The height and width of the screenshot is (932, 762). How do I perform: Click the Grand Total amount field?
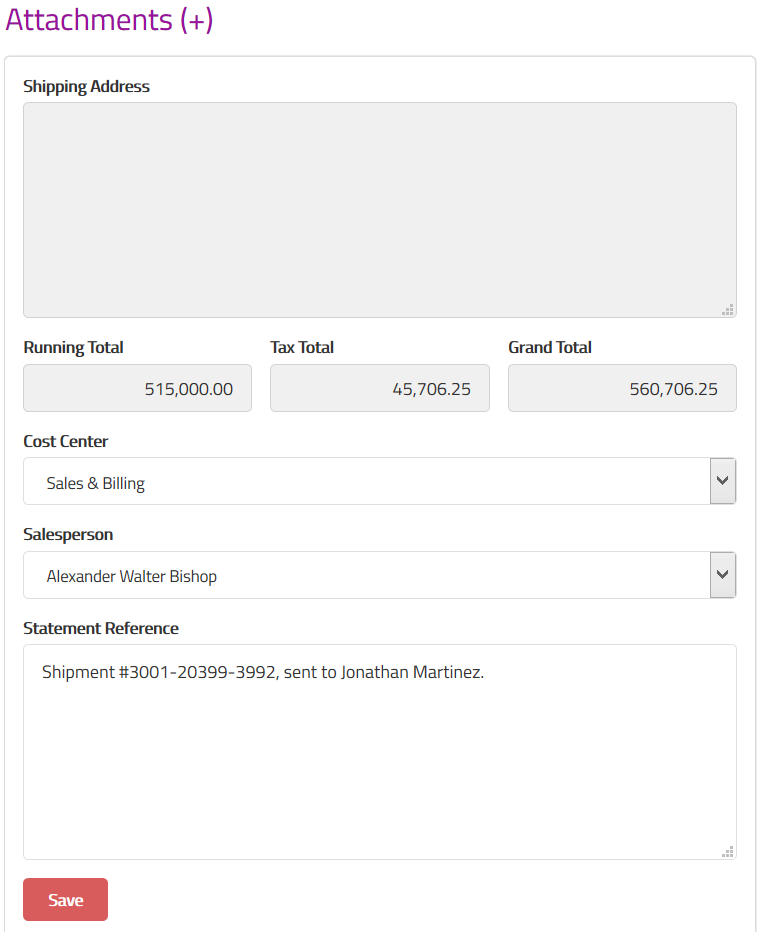[x=621, y=388]
